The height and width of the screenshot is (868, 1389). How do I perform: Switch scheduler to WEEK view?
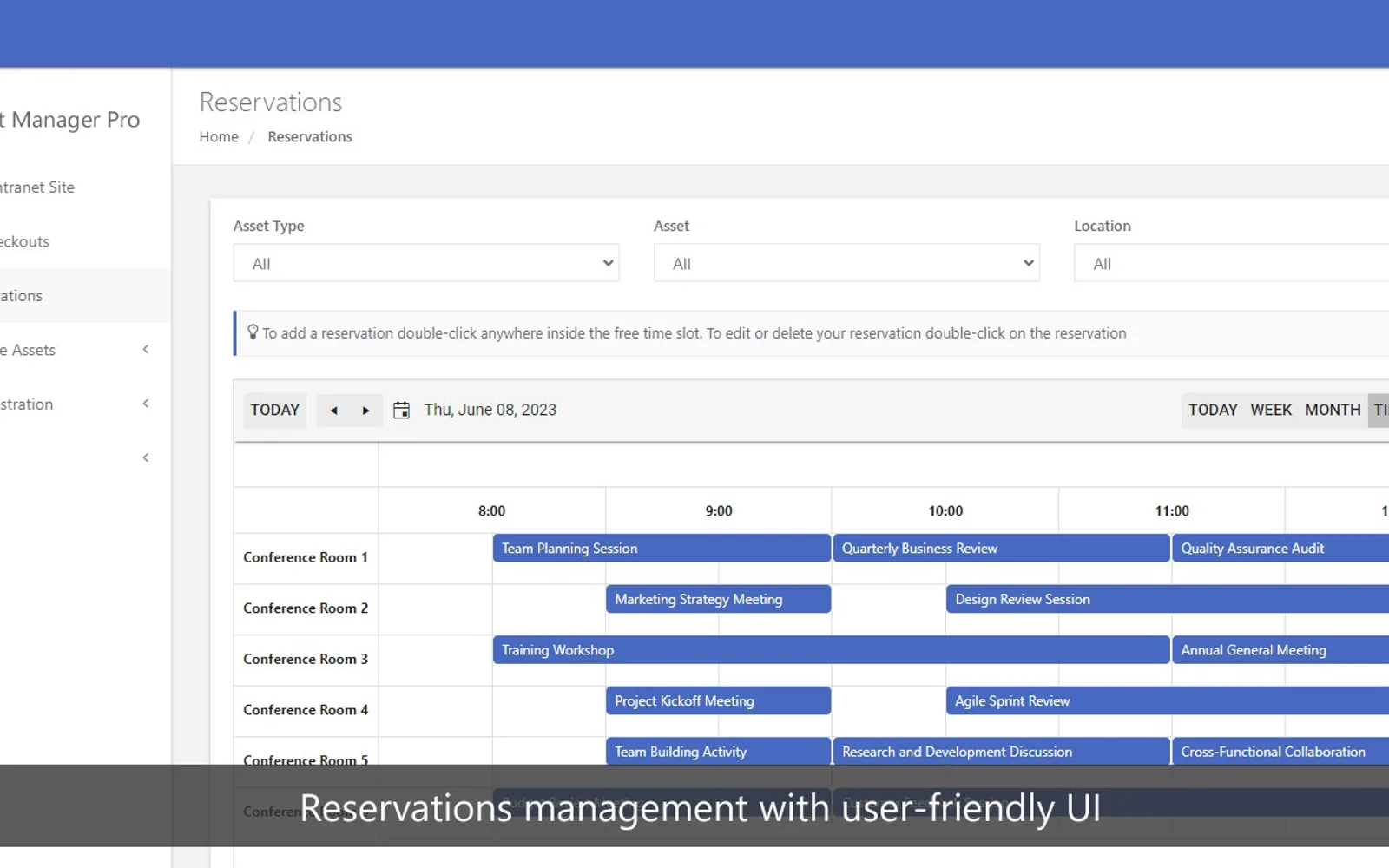[x=1271, y=411]
